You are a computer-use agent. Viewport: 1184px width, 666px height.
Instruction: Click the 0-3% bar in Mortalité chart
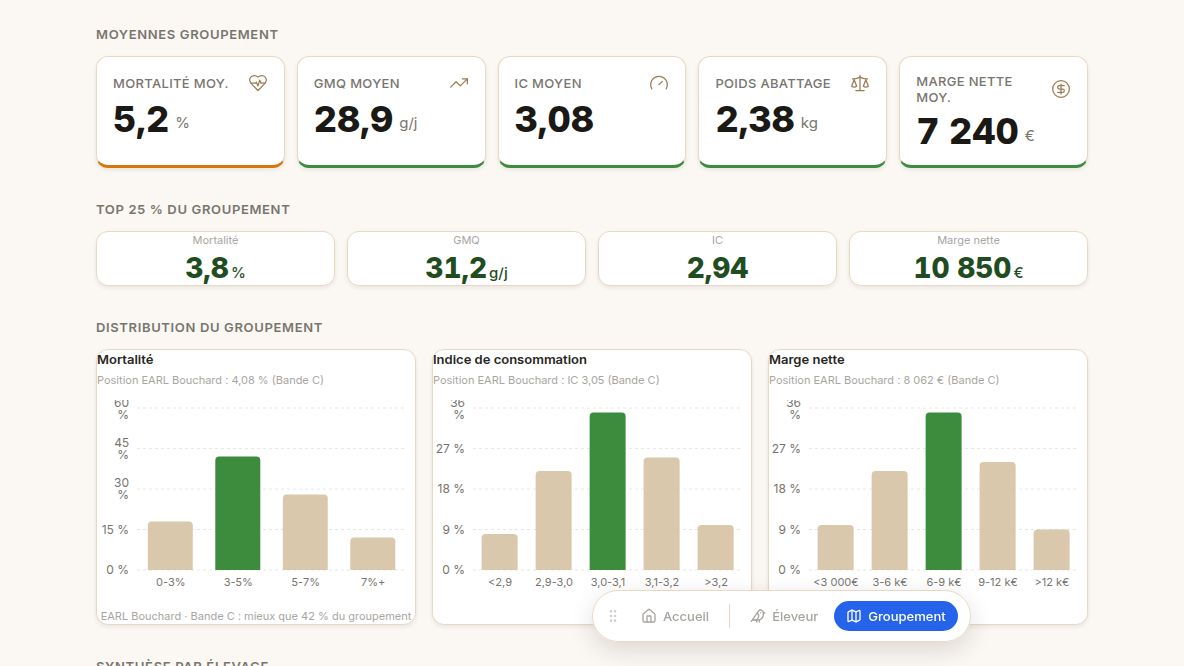(x=170, y=545)
